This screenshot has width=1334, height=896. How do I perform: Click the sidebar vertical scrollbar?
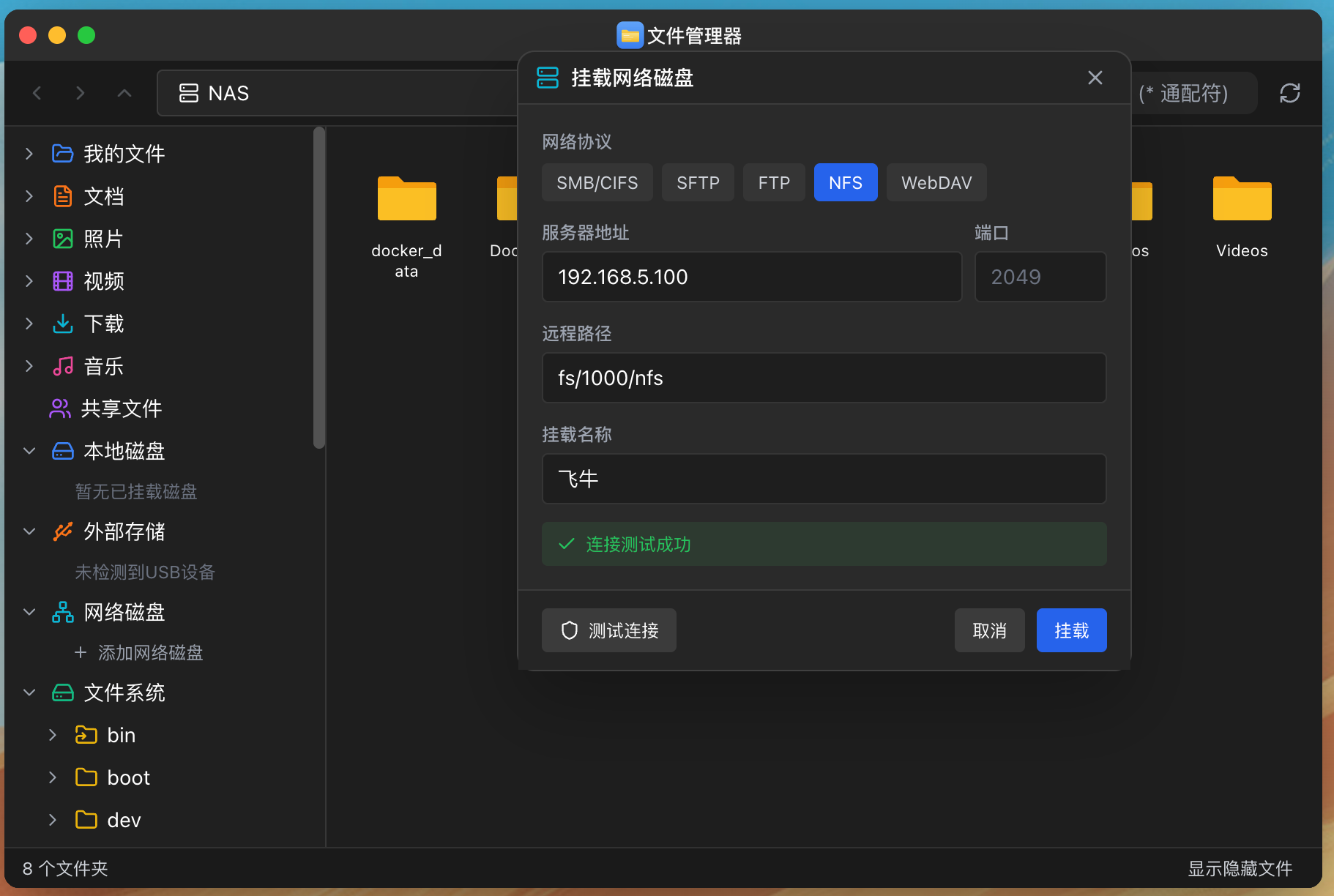pos(318,287)
